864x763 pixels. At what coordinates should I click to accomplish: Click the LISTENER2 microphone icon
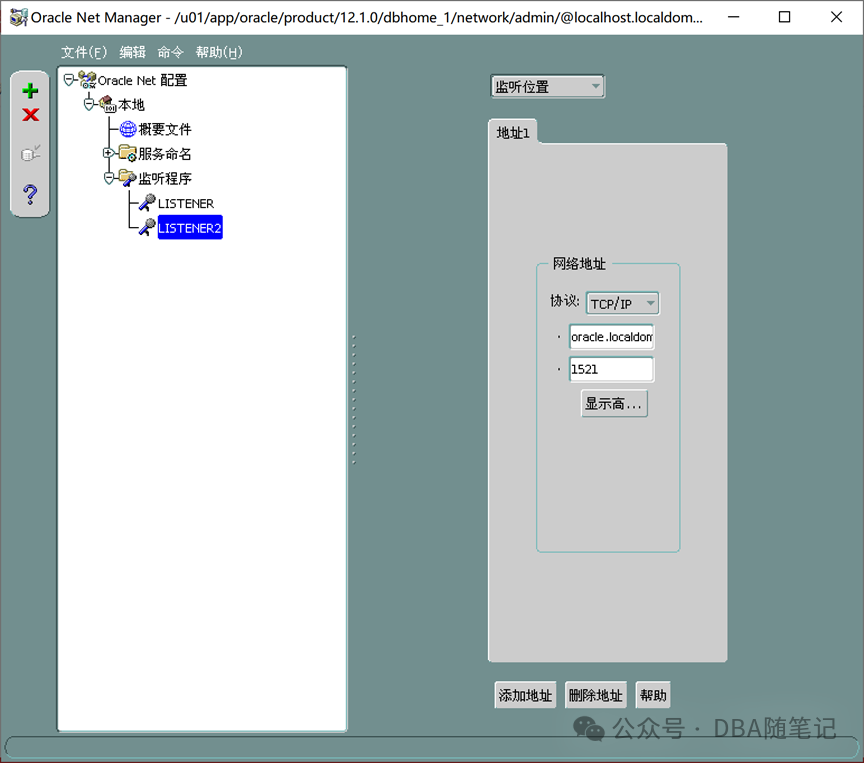coord(147,227)
